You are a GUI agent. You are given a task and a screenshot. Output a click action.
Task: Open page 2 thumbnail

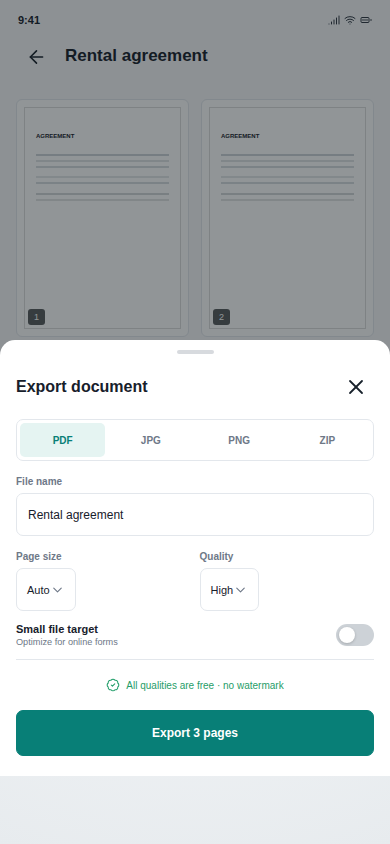click(x=287, y=218)
